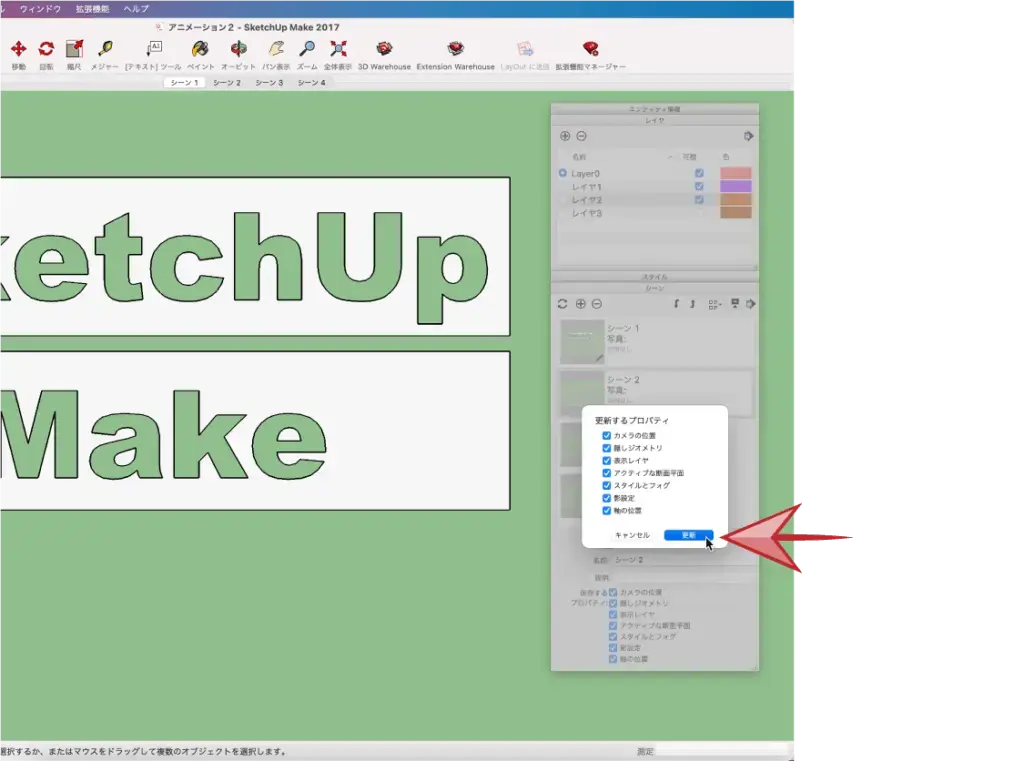Choose the Paint Bucket (ペイント) tool
Image resolution: width=1024 pixels, height=761 pixels.
click(x=200, y=49)
